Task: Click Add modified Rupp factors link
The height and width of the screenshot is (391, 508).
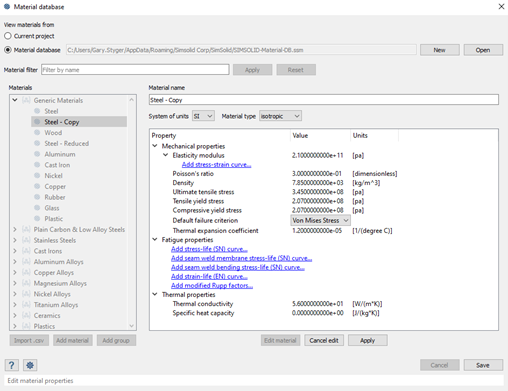Action: 212,286
